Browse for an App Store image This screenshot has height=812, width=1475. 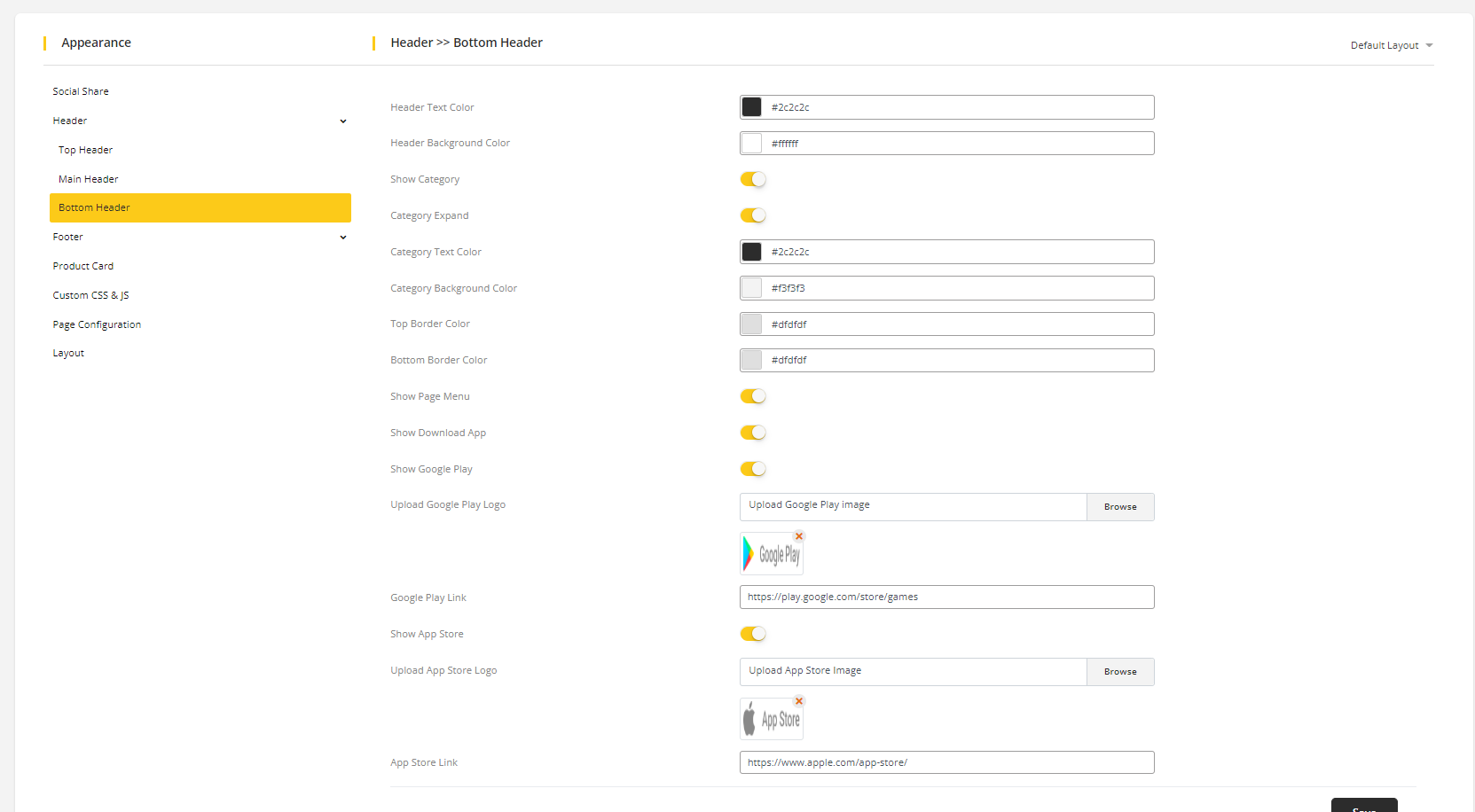(x=1120, y=672)
